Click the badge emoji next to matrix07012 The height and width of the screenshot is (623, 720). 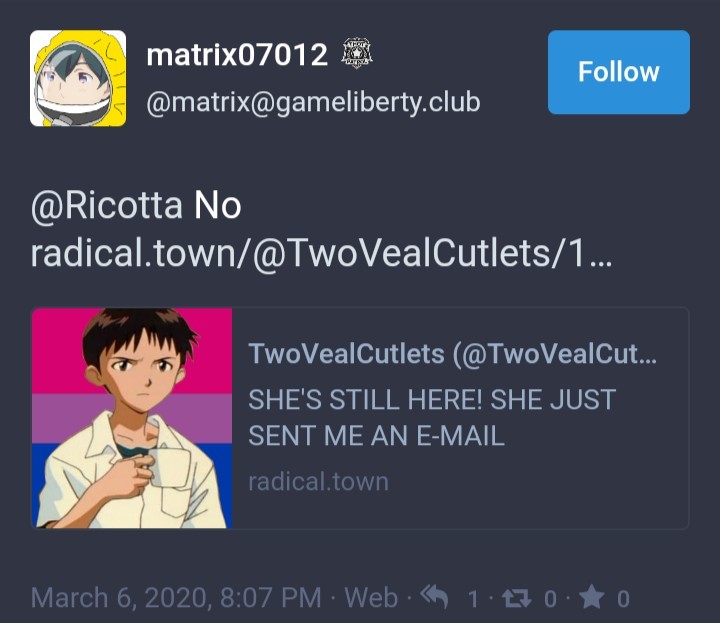(357, 54)
